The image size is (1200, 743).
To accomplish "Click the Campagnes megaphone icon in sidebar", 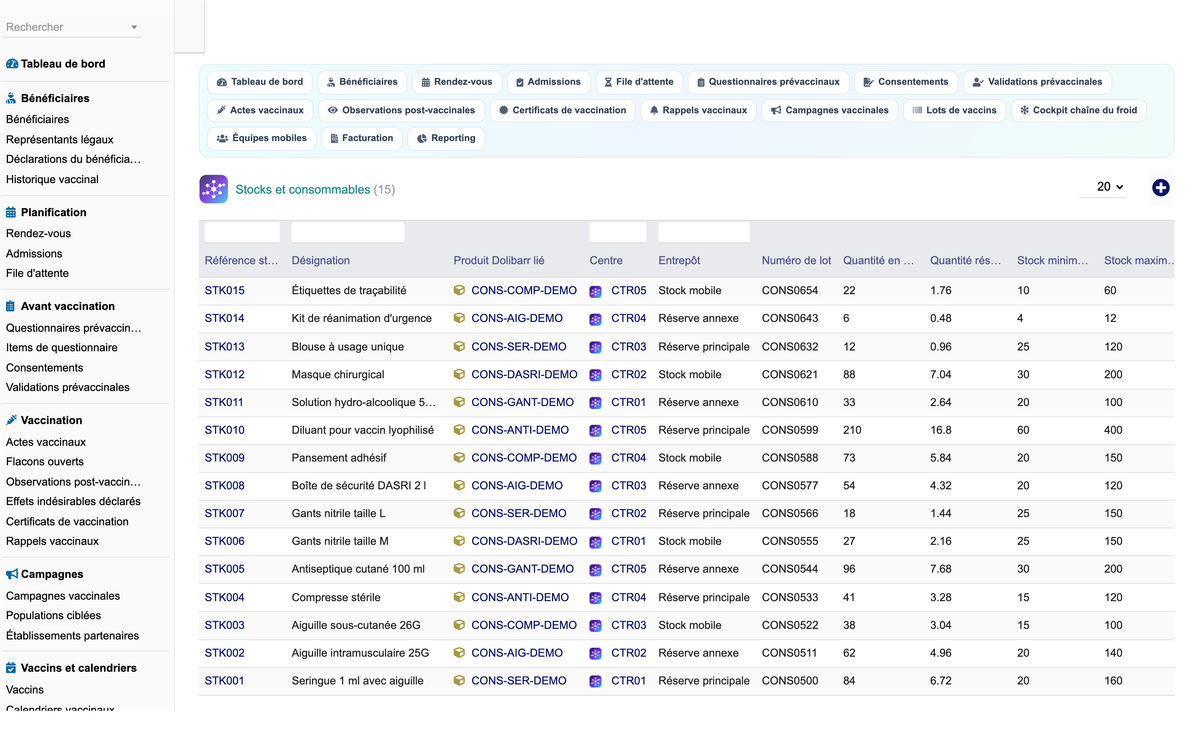I will pyautogui.click(x=12, y=574).
